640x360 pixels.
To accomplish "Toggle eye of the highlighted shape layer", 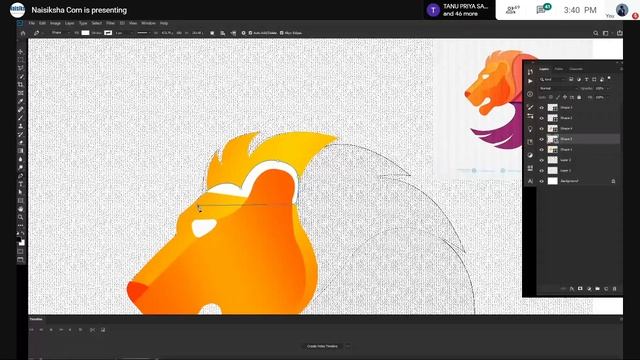I will click(542, 139).
